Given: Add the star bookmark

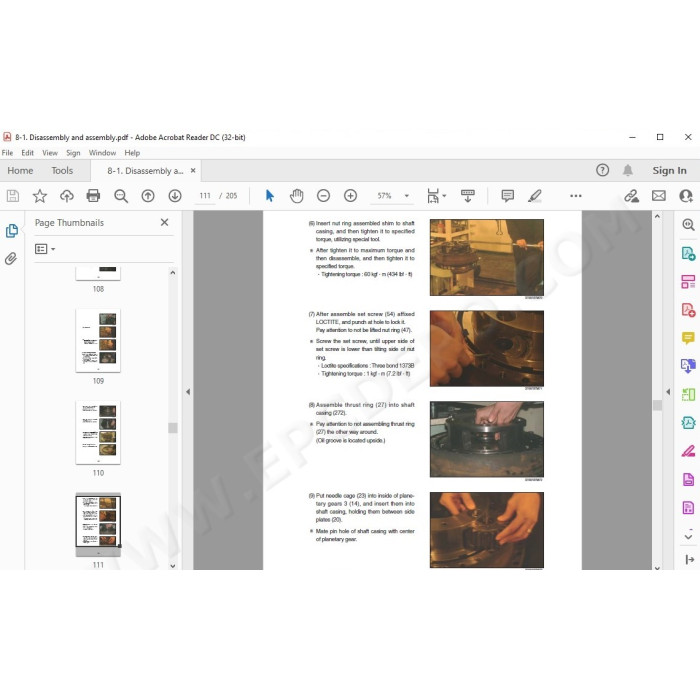Looking at the screenshot, I should click(40, 196).
